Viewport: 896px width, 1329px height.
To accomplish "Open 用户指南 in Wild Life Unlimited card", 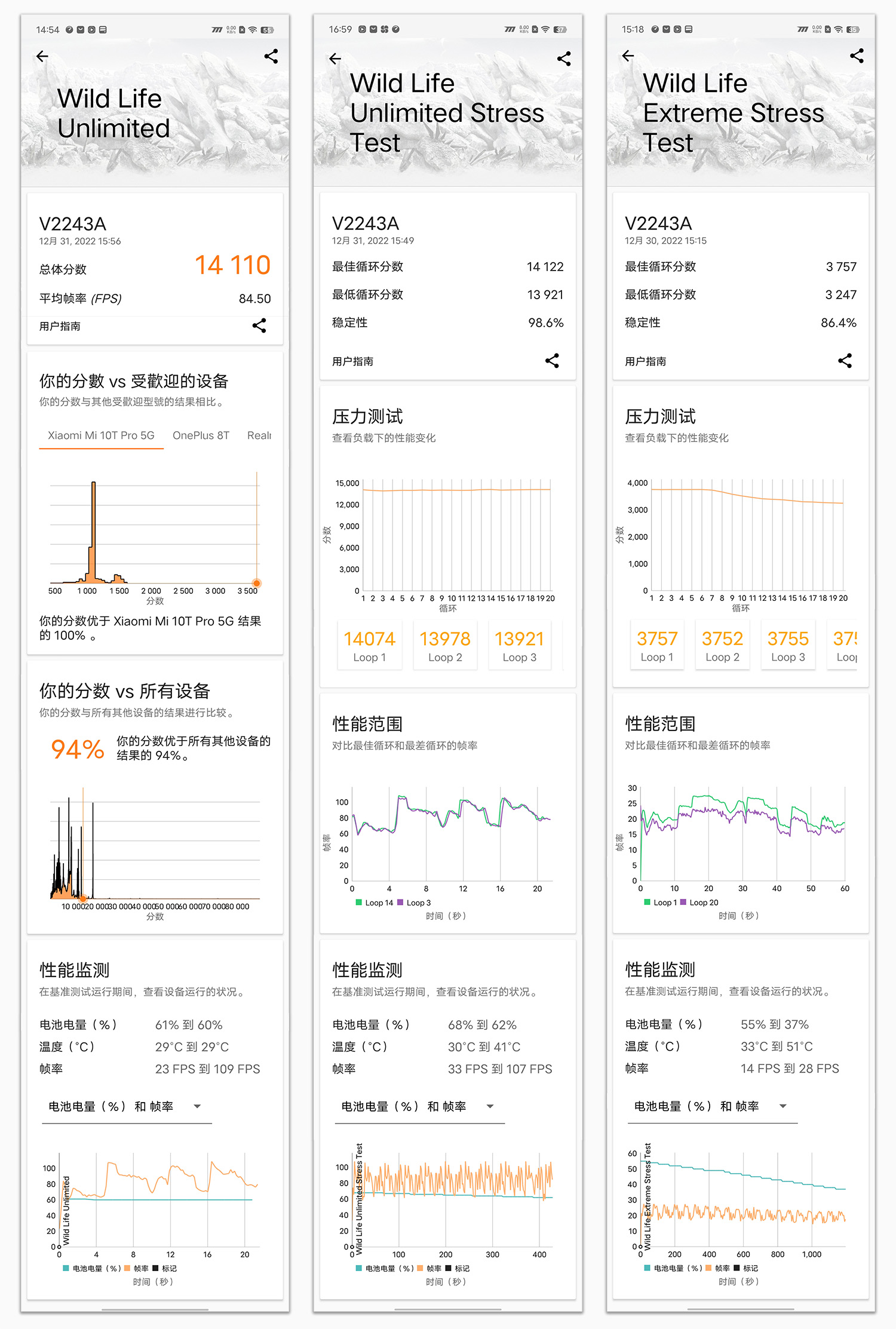I will click(x=60, y=326).
